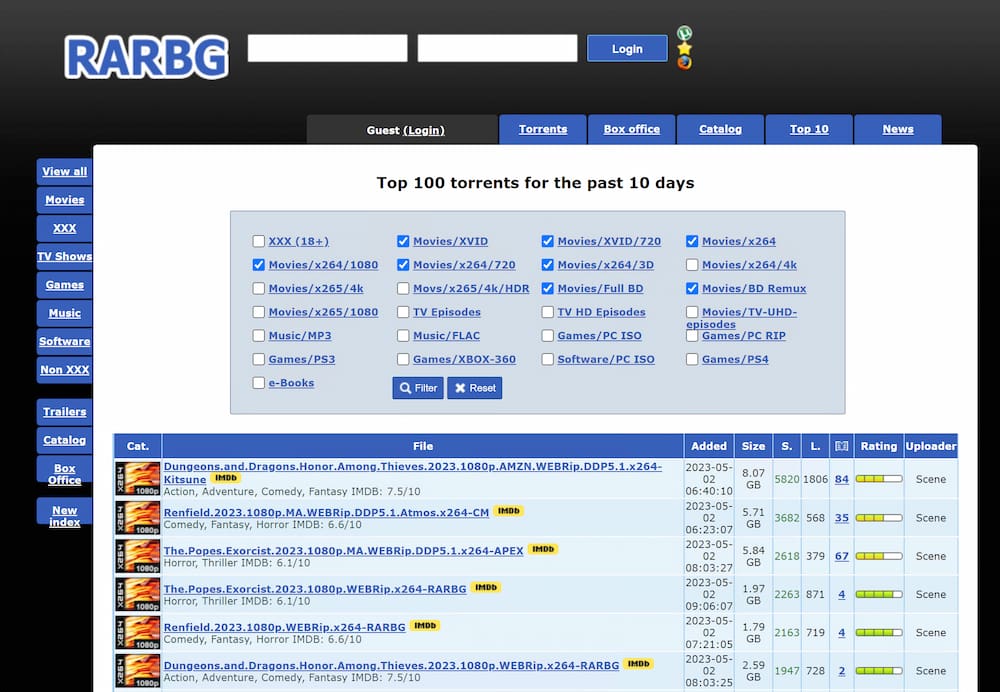Screen dimensions: 1000x692
Task: Open category icon for Renfield WEBRip x264-RARBG row
Action: point(138,633)
